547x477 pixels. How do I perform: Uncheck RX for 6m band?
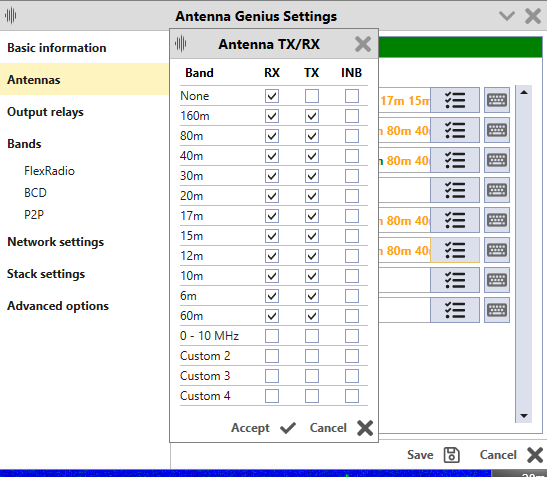pyautogui.click(x=272, y=296)
